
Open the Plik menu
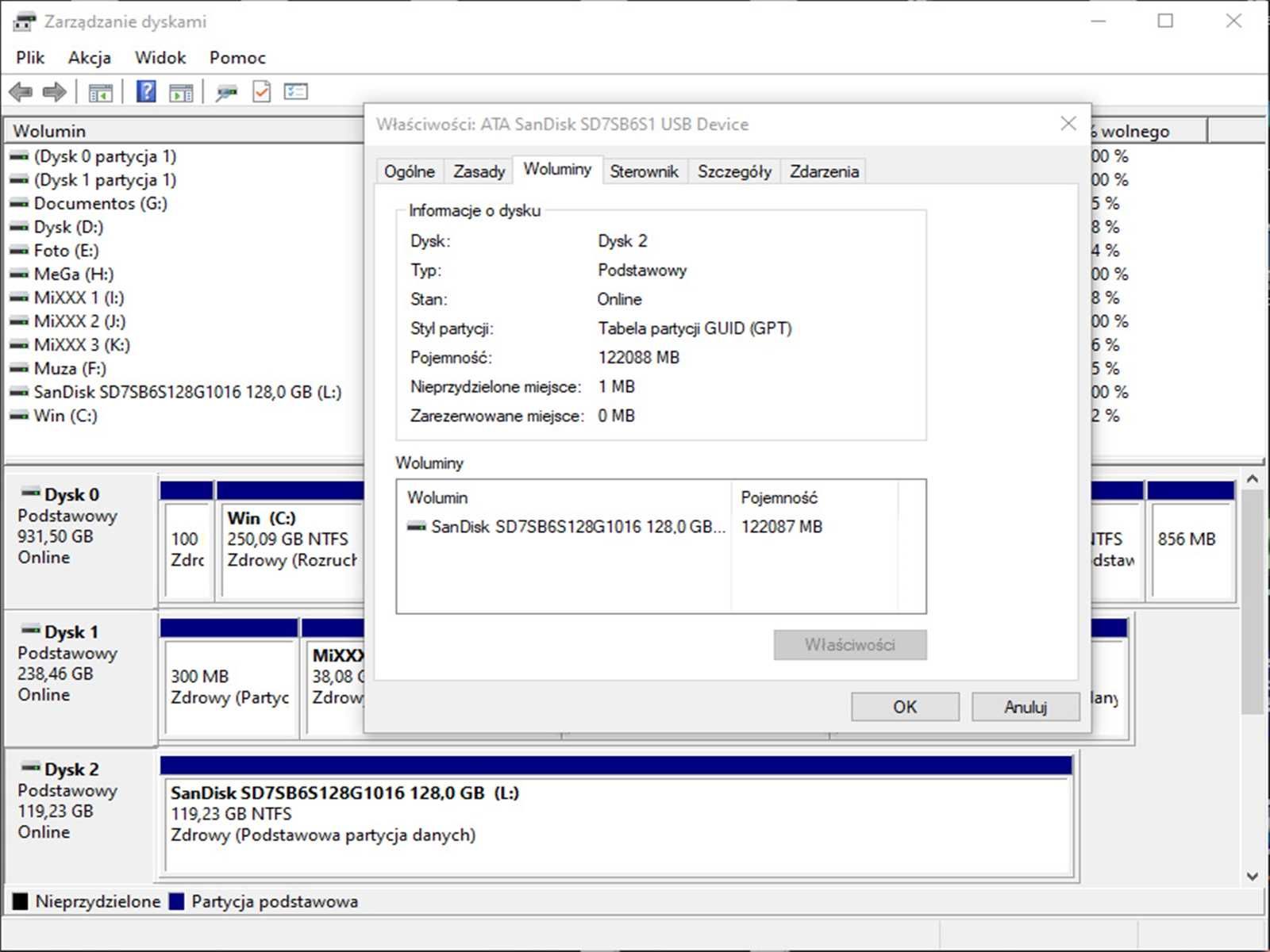30,57
